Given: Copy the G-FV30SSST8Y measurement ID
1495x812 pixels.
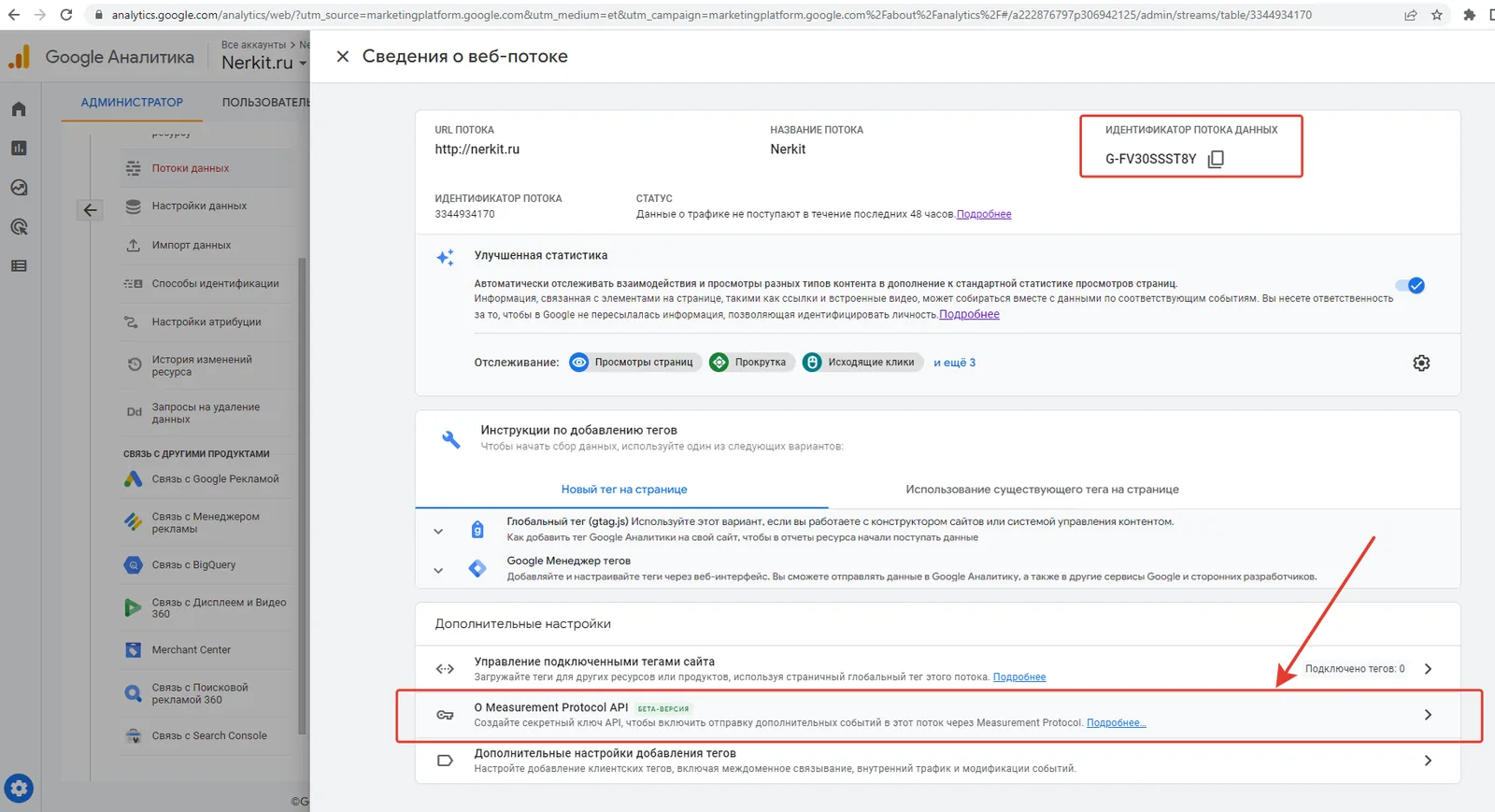Looking at the screenshot, I should point(1216,159).
